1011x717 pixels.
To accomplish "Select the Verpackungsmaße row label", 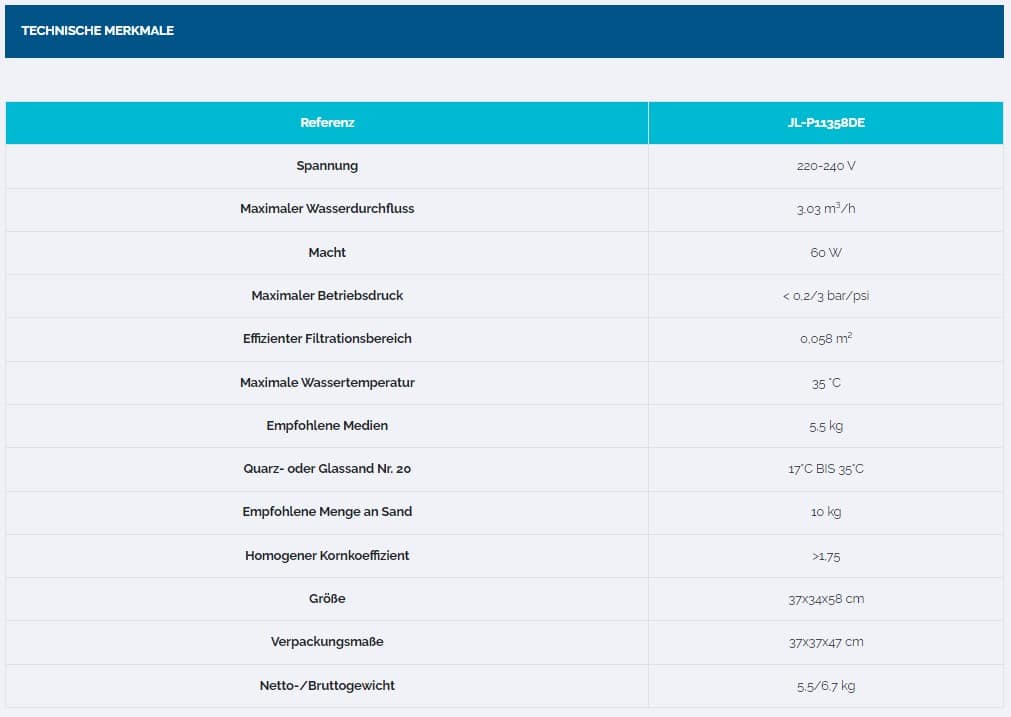I will (x=327, y=642).
